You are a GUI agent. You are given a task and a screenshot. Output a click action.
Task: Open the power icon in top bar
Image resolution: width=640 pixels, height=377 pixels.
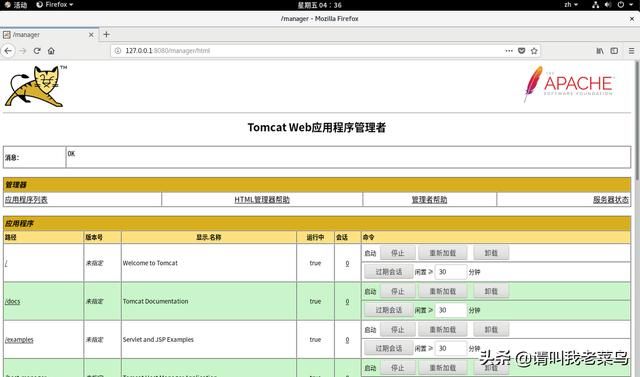pos(620,5)
